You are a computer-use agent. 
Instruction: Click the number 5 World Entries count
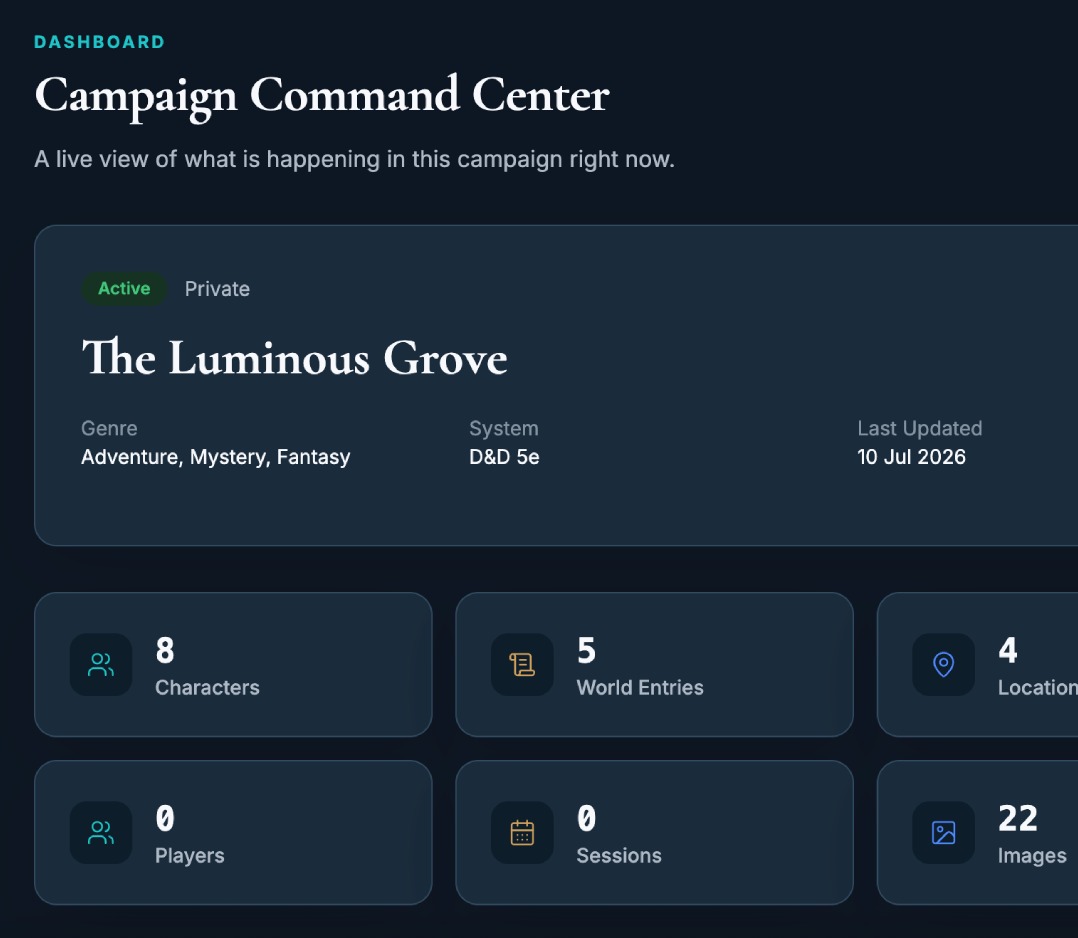[586, 650]
